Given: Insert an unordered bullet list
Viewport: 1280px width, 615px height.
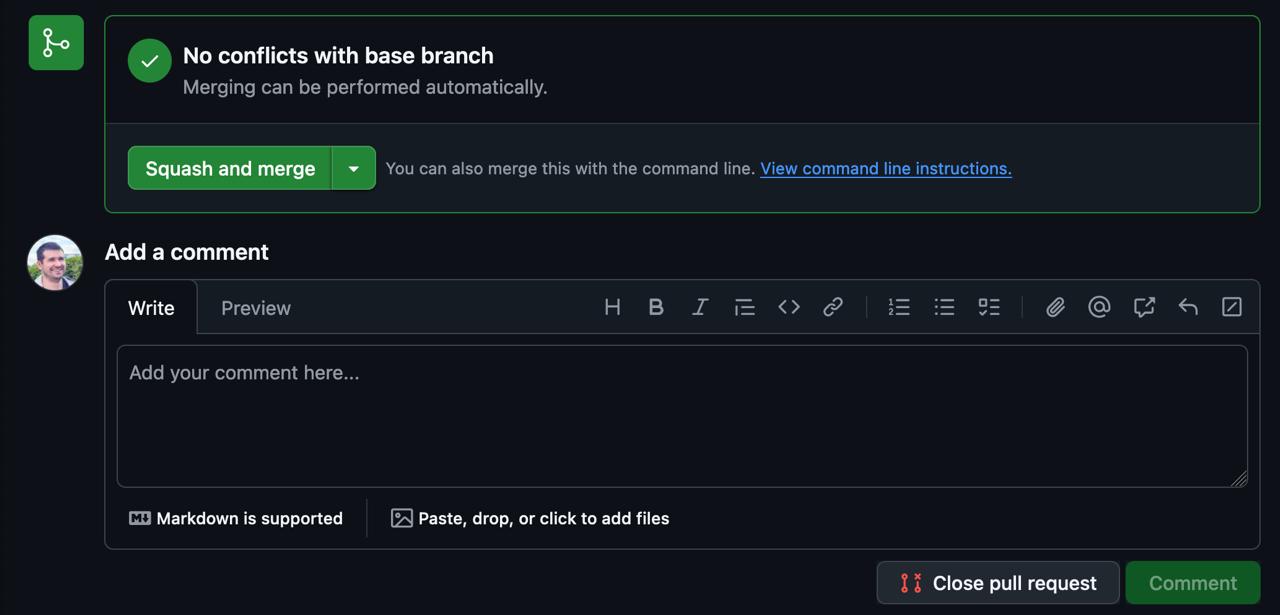Looking at the screenshot, I should tap(944, 307).
